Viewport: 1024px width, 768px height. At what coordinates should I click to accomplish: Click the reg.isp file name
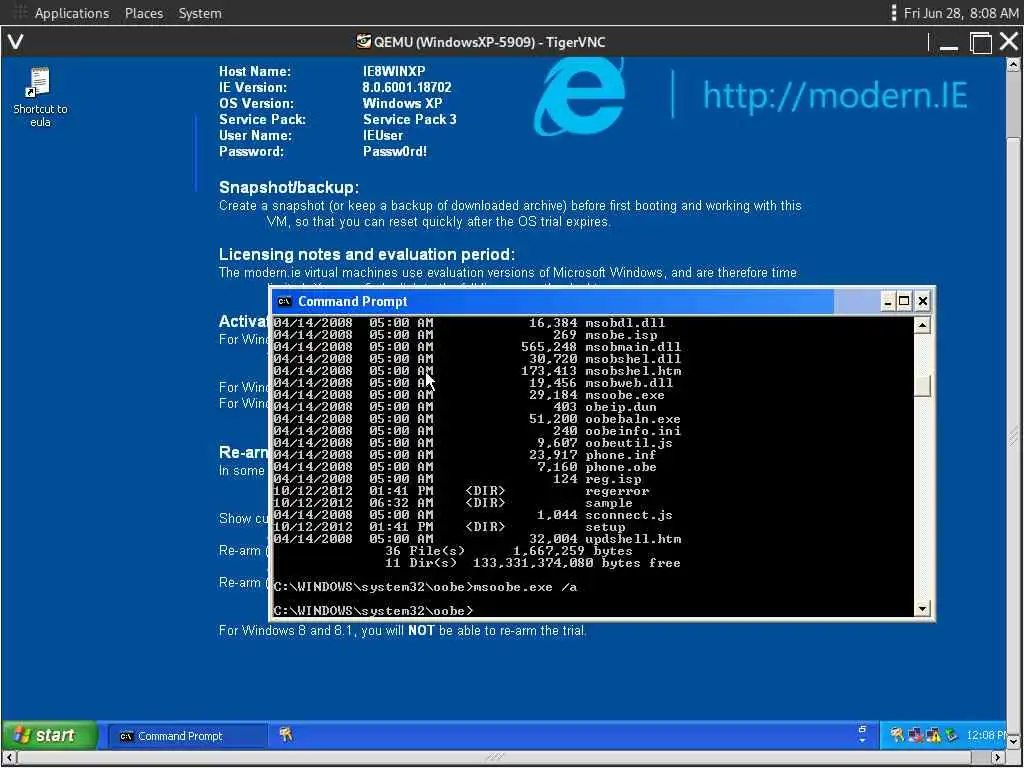(613, 479)
